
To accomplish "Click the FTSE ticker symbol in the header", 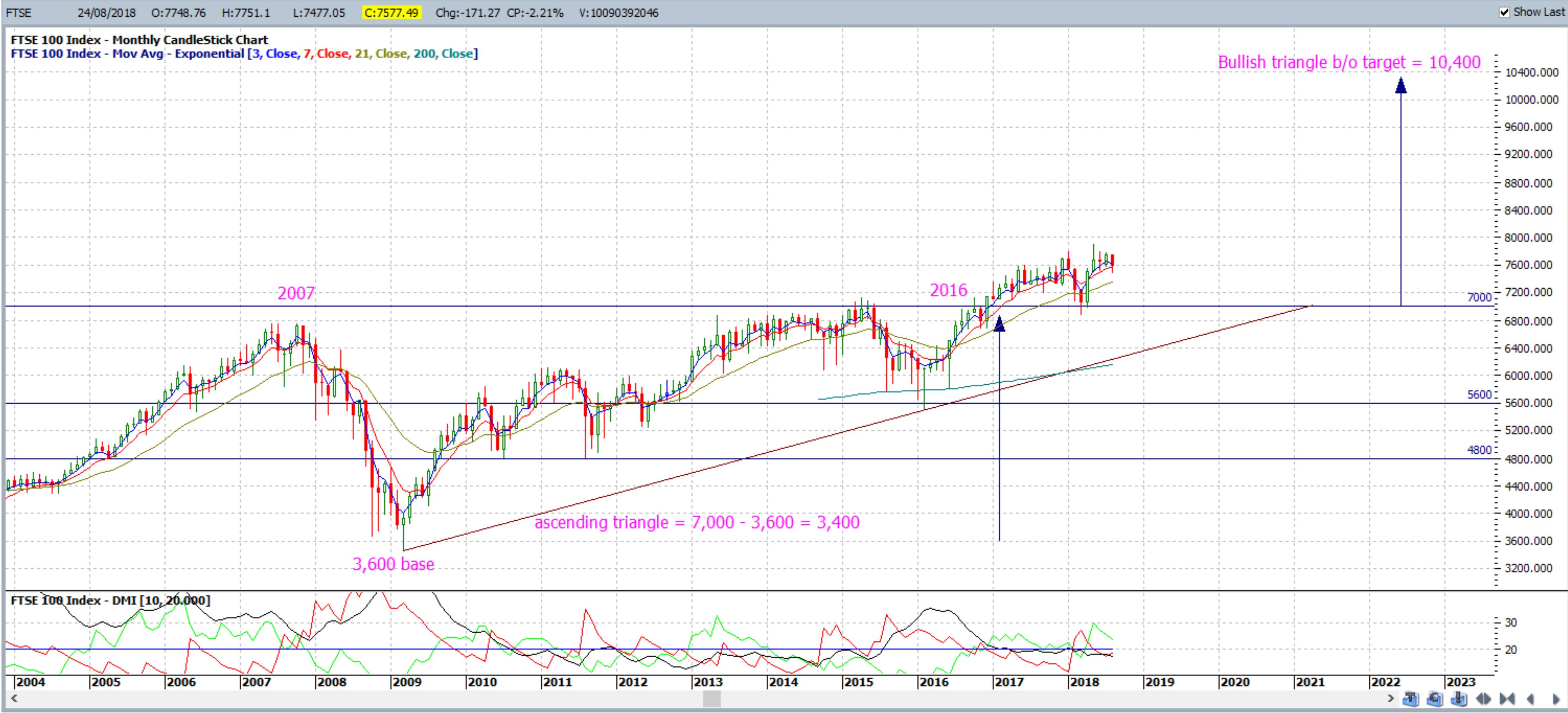I will coord(19,13).
